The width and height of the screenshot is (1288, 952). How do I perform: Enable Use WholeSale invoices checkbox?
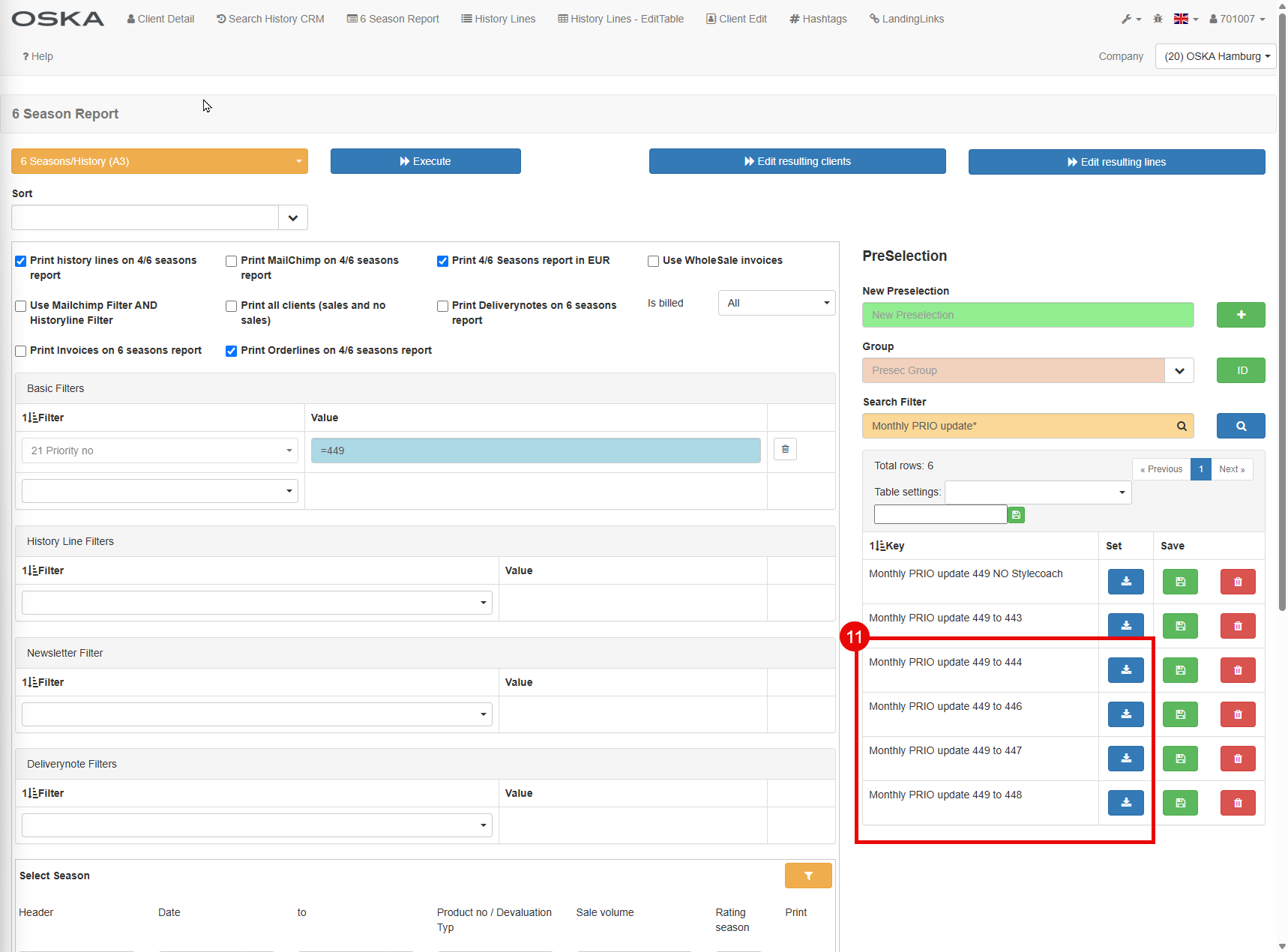point(653,261)
